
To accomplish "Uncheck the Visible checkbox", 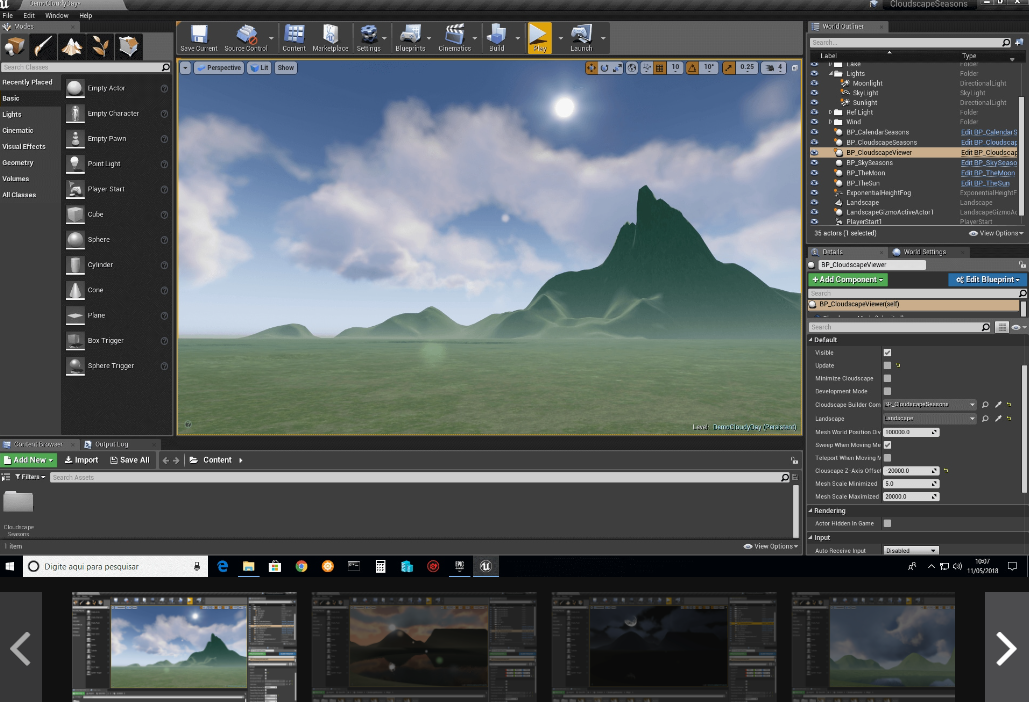I will [887, 352].
